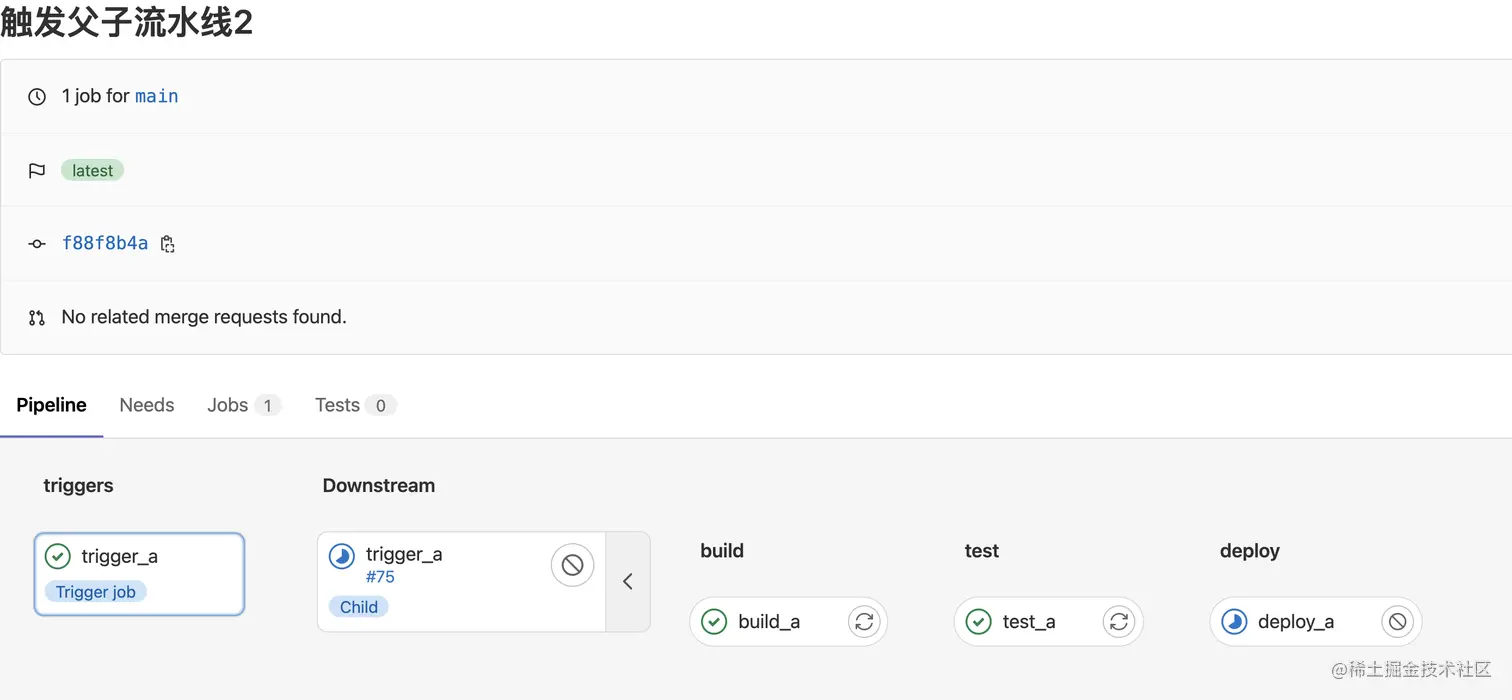Image resolution: width=1512 pixels, height=700 pixels.
Task: Retry the build_a job
Action: (864, 622)
